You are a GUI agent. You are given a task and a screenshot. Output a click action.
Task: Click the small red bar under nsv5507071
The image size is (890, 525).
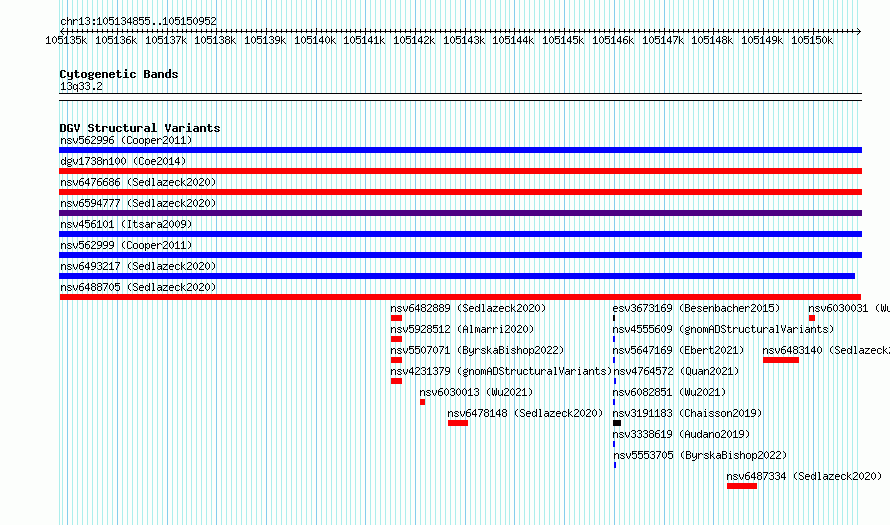[396, 360]
